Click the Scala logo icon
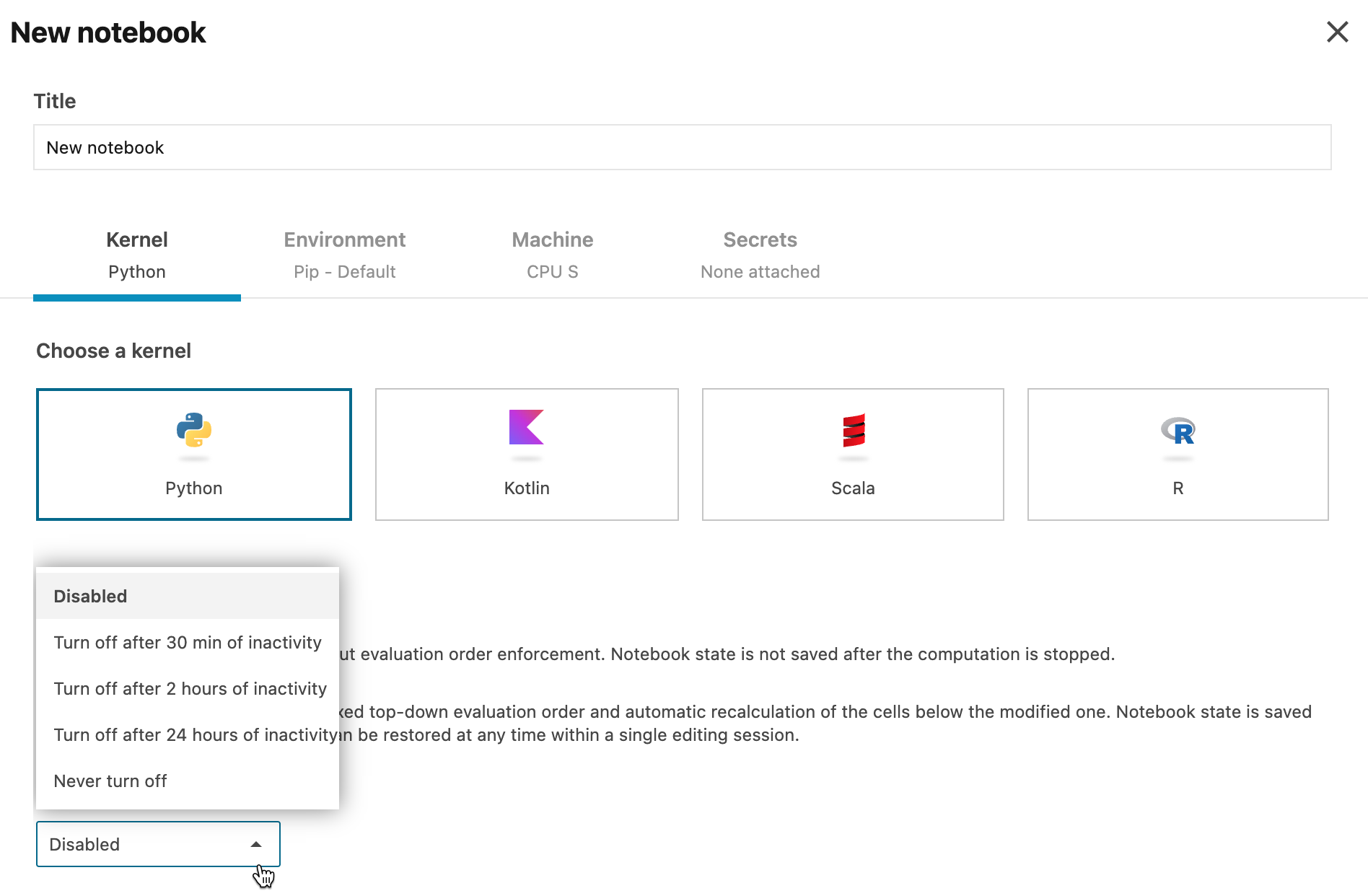 pos(853,430)
